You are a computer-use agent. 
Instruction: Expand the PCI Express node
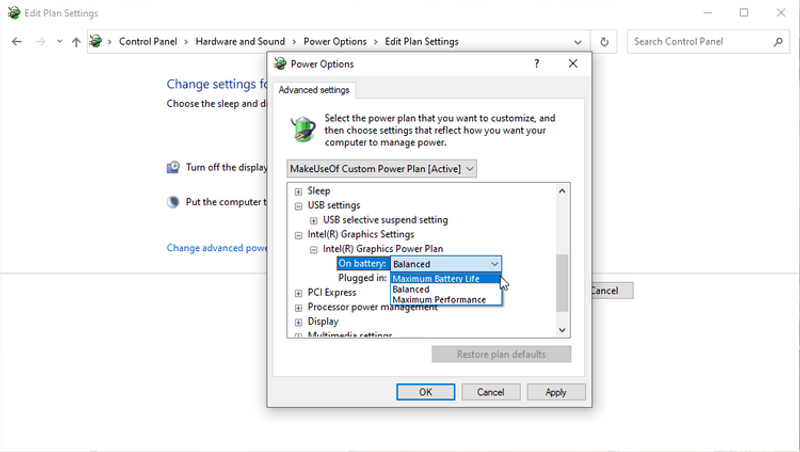298,293
